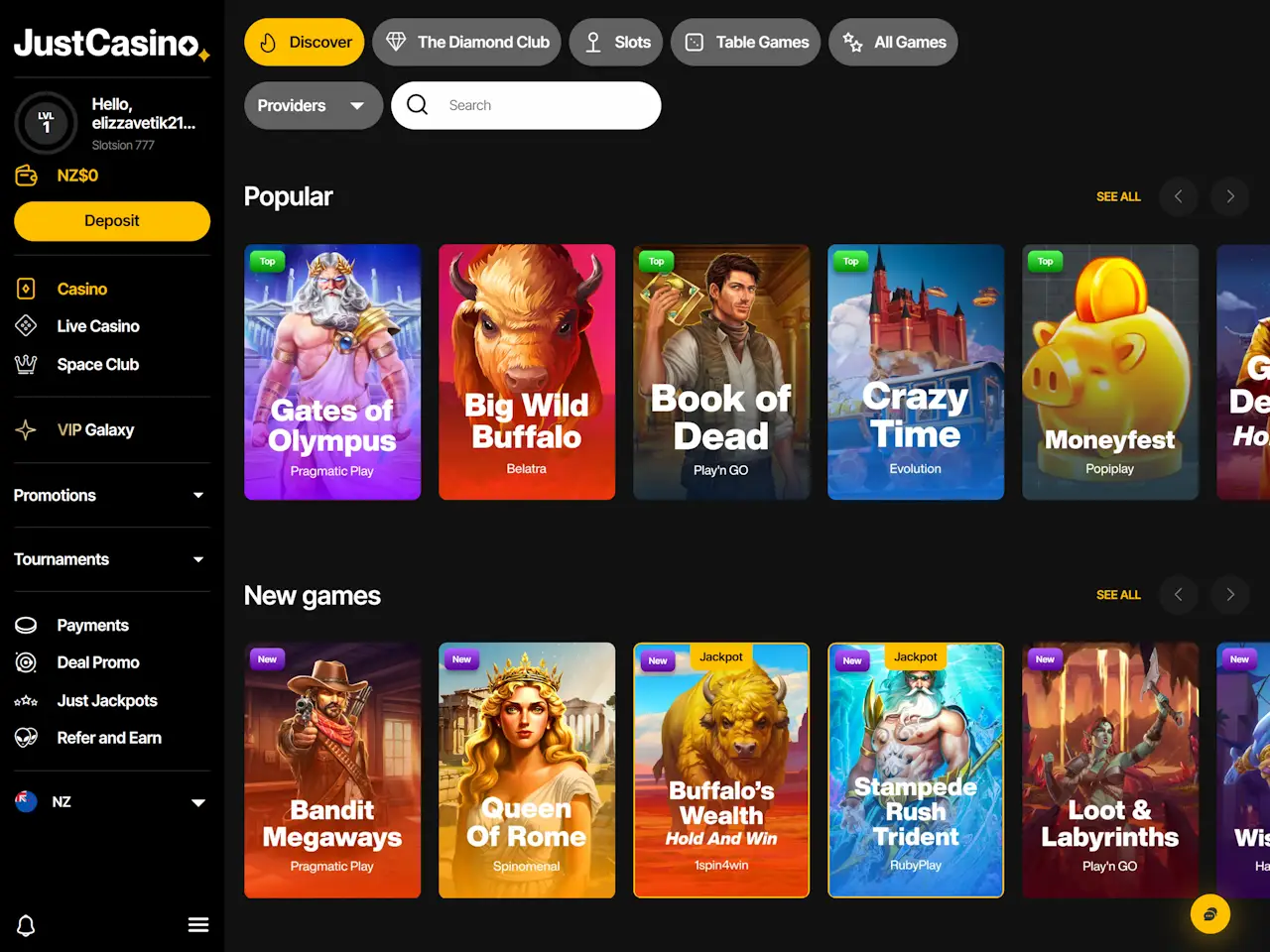Switch to the Slots tab
1270x952 pixels.
[x=616, y=43]
